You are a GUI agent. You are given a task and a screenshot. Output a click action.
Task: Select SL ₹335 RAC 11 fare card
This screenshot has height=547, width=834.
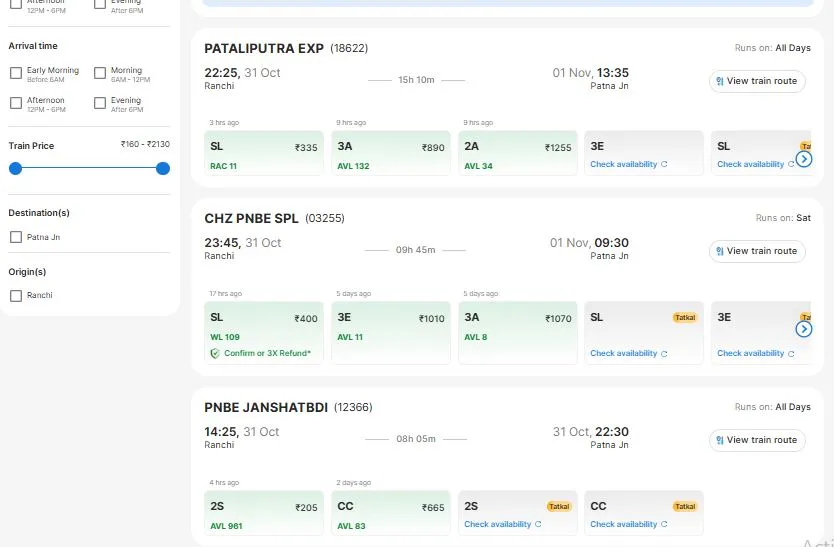click(x=264, y=153)
